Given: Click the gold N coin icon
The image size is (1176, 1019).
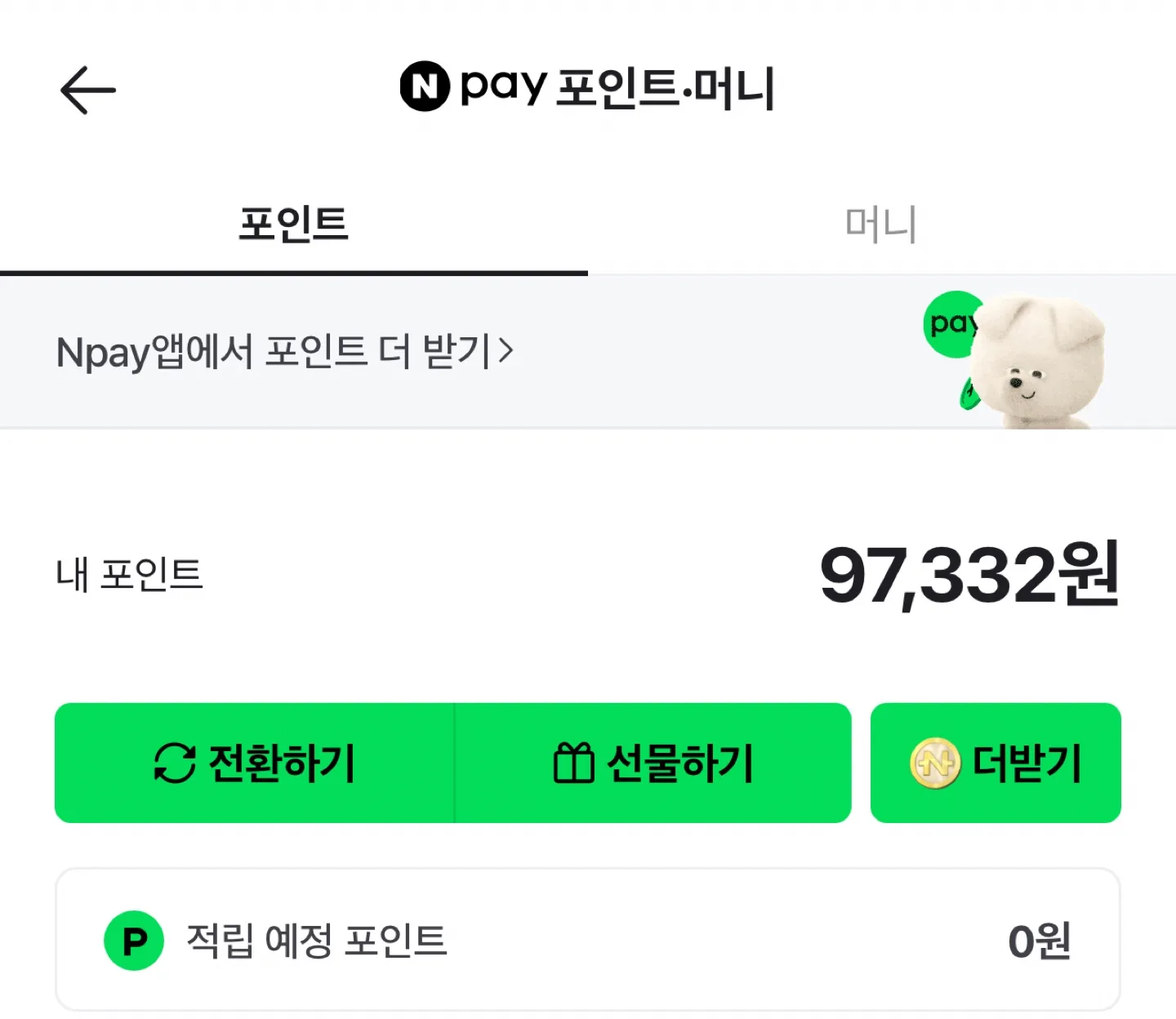Looking at the screenshot, I should point(935,763).
